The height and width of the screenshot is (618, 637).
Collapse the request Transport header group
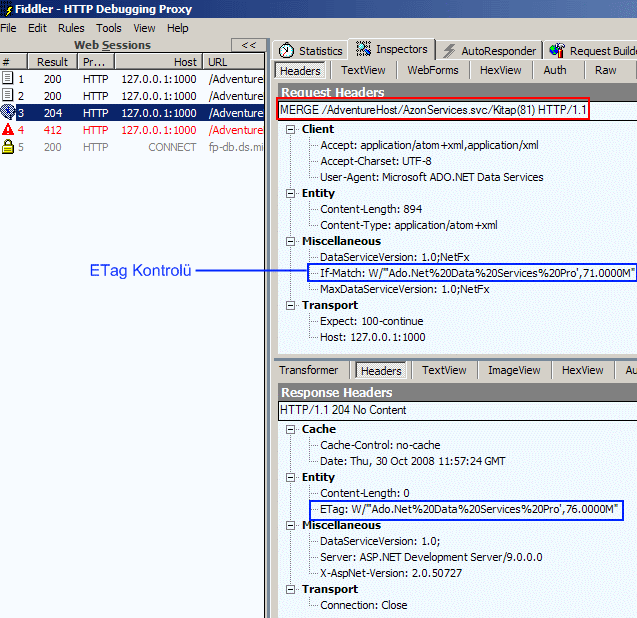pyautogui.click(x=291, y=305)
